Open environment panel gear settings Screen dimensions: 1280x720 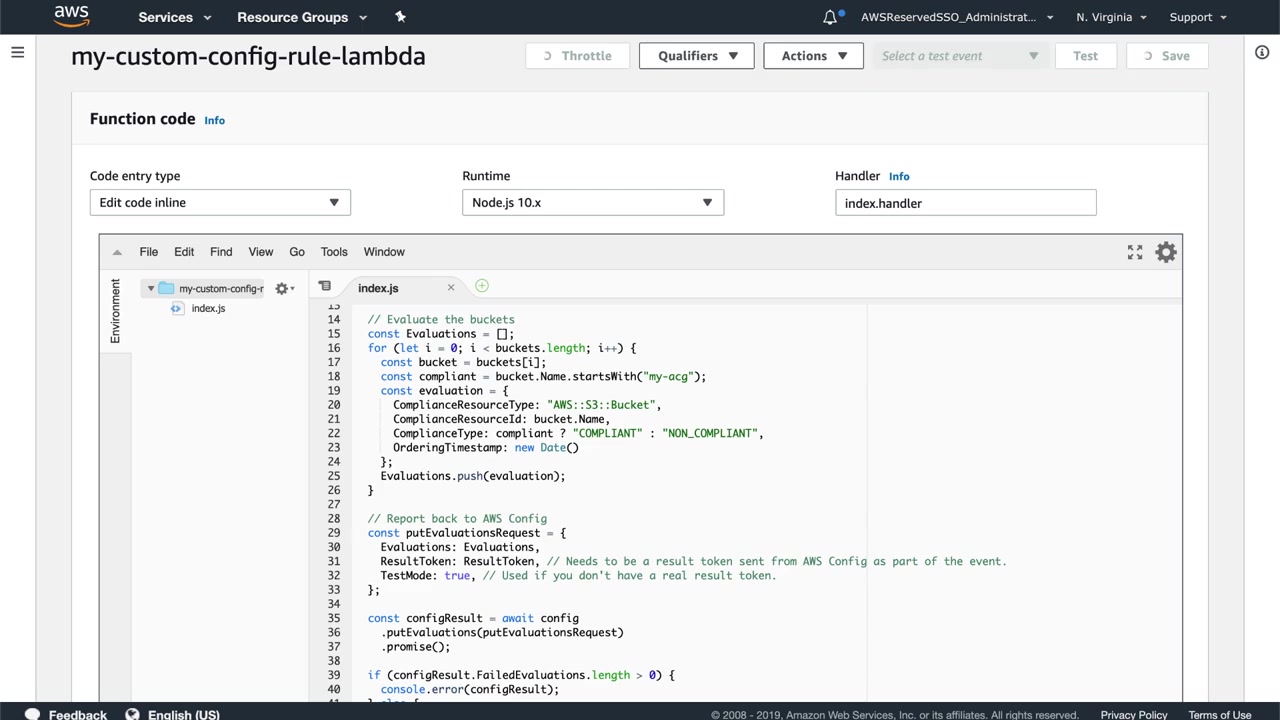tap(283, 288)
